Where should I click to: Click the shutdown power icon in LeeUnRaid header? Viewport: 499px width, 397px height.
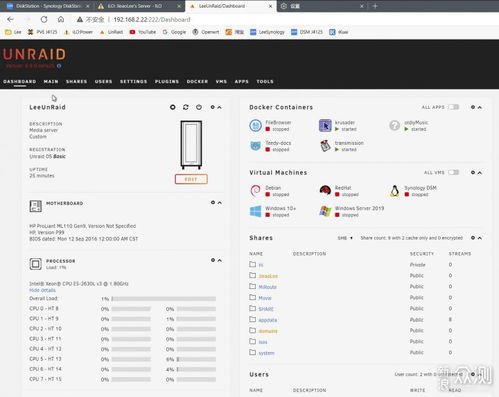pos(199,107)
